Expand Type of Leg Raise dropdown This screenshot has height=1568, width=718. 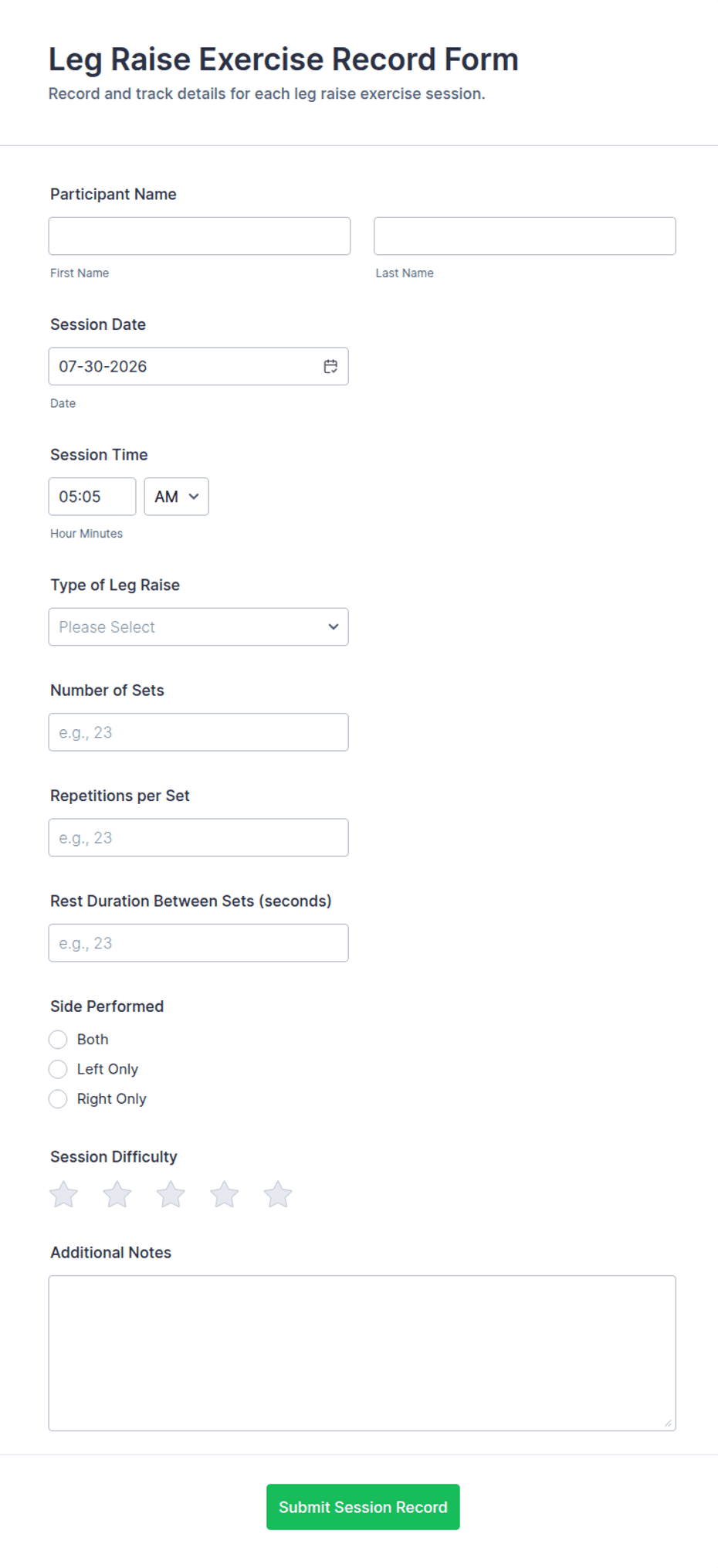point(198,627)
